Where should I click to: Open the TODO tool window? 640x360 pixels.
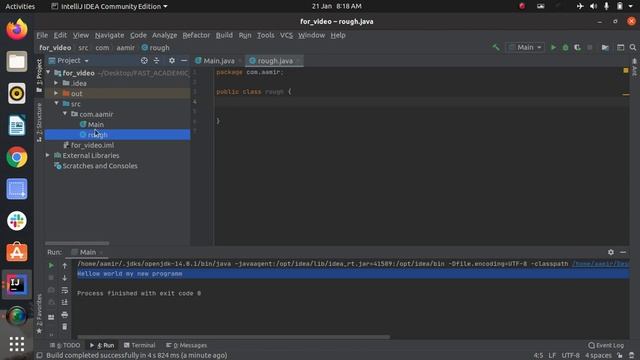tap(65, 345)
